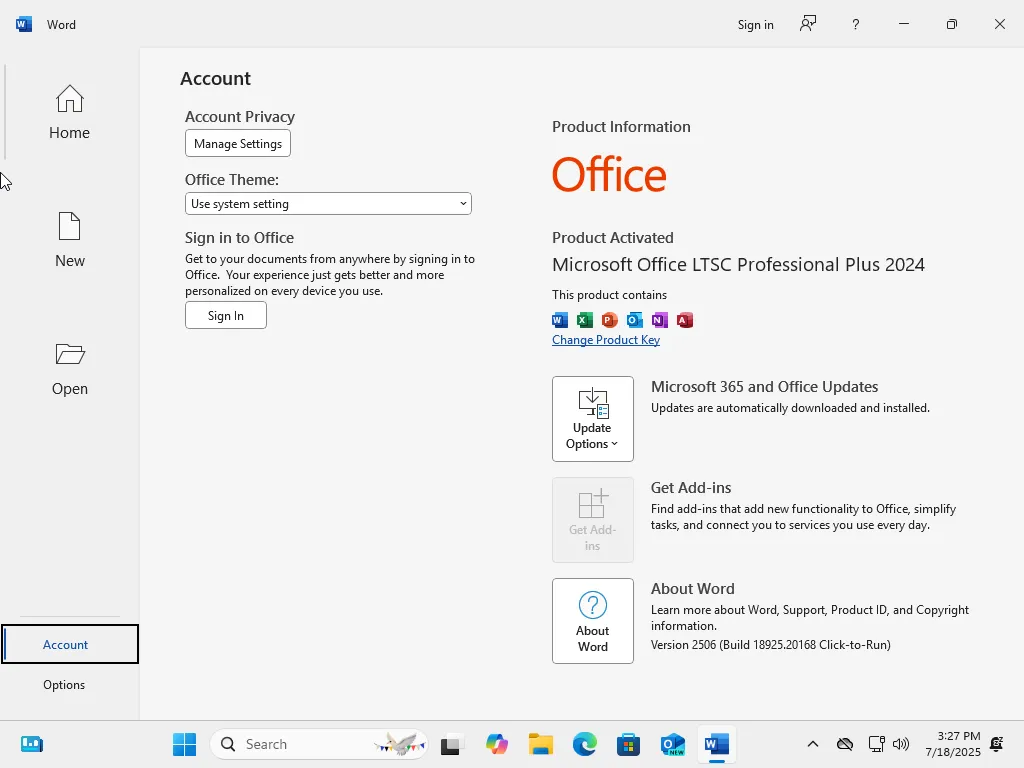Open Microsoft Store from the taskbar
This screenshot has height=768, width=1024.
point(628,744)
